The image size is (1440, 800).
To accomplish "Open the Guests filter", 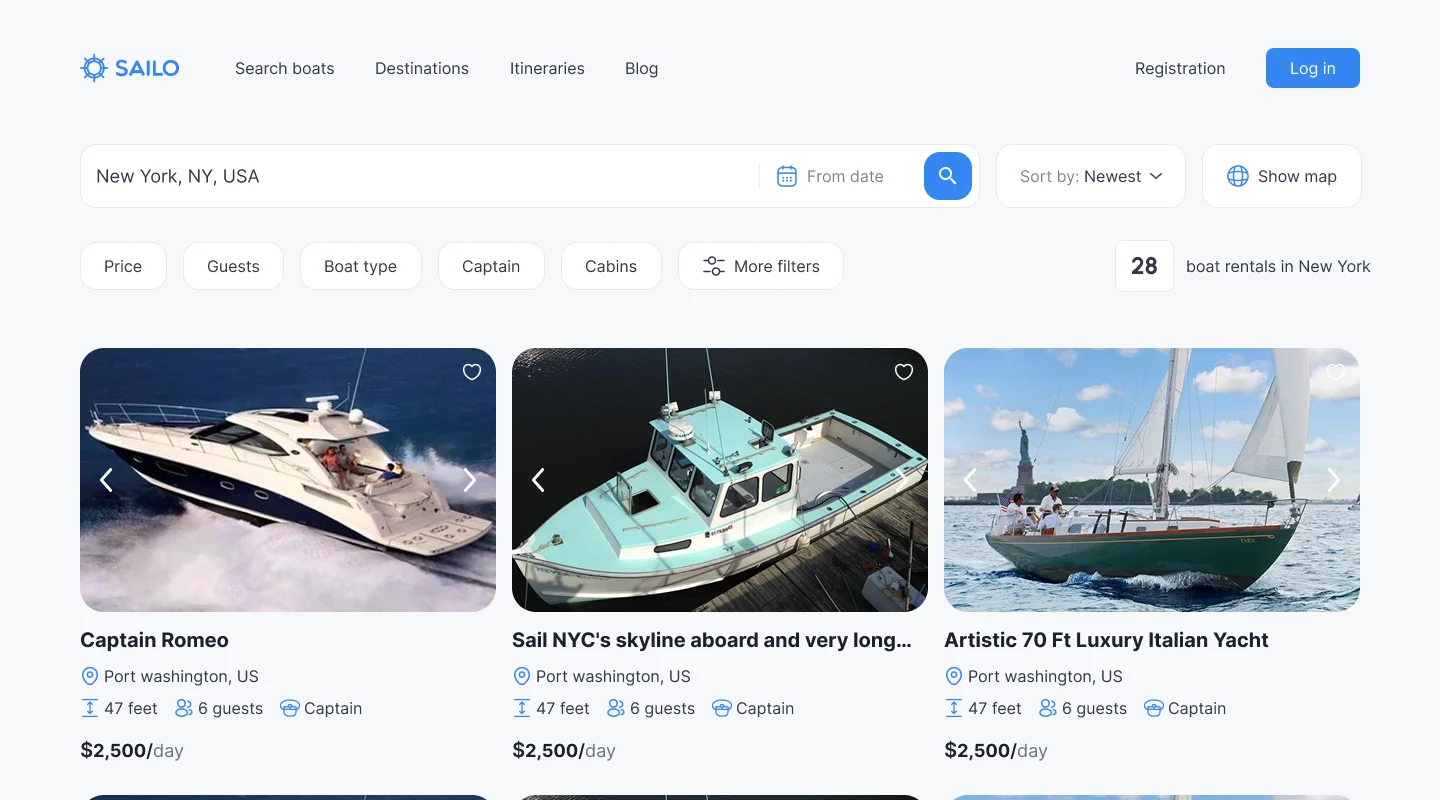I will coord(233,266).
